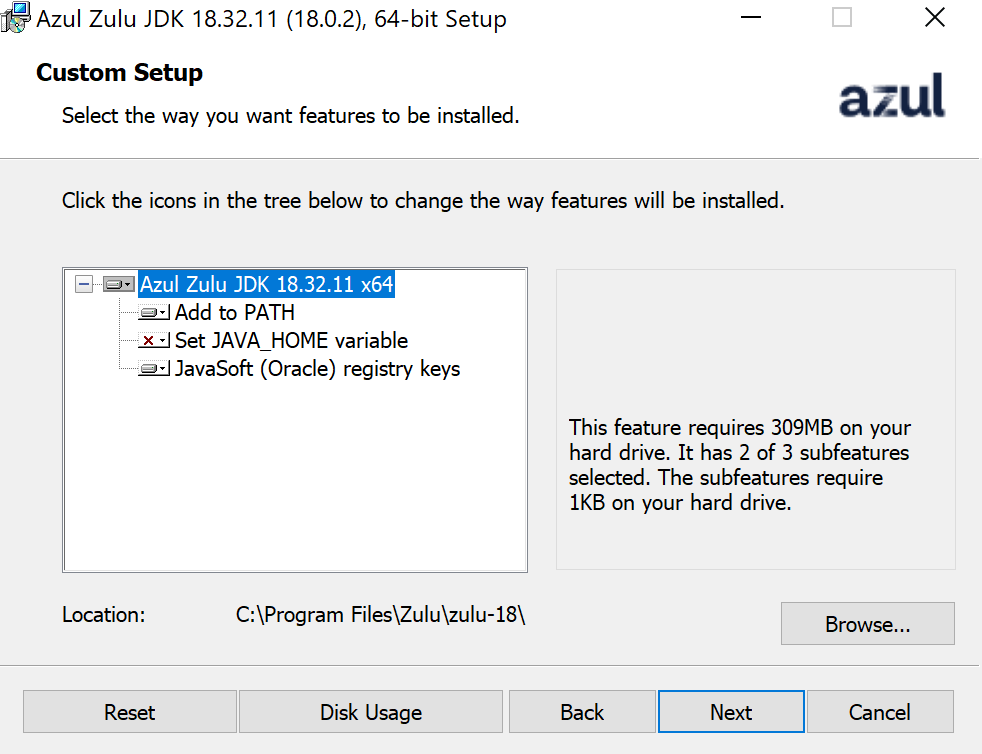This screenshot has height=754, width=982.
Task: Open the Azul Zulu JDK root feature drive icon
Action: point(118,285)
